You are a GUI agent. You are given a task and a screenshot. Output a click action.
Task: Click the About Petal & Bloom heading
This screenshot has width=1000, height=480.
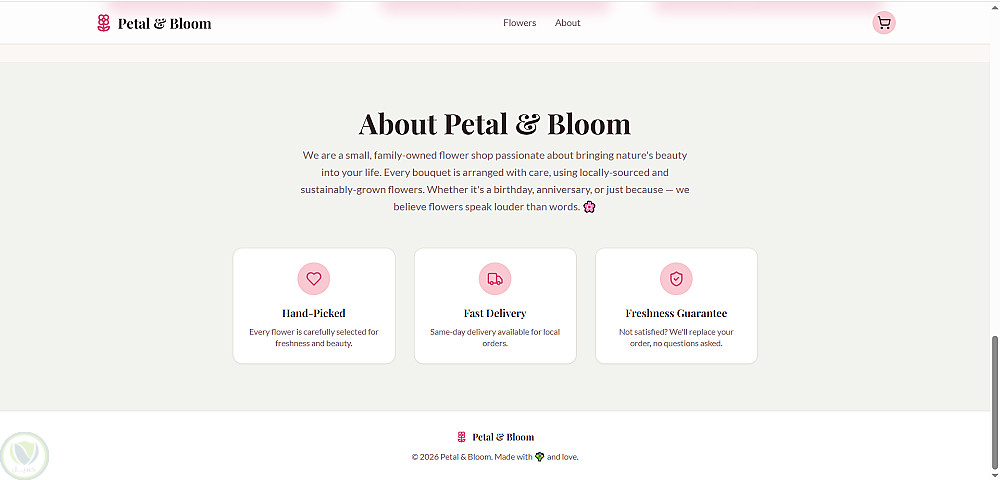(x=495, y=124)
